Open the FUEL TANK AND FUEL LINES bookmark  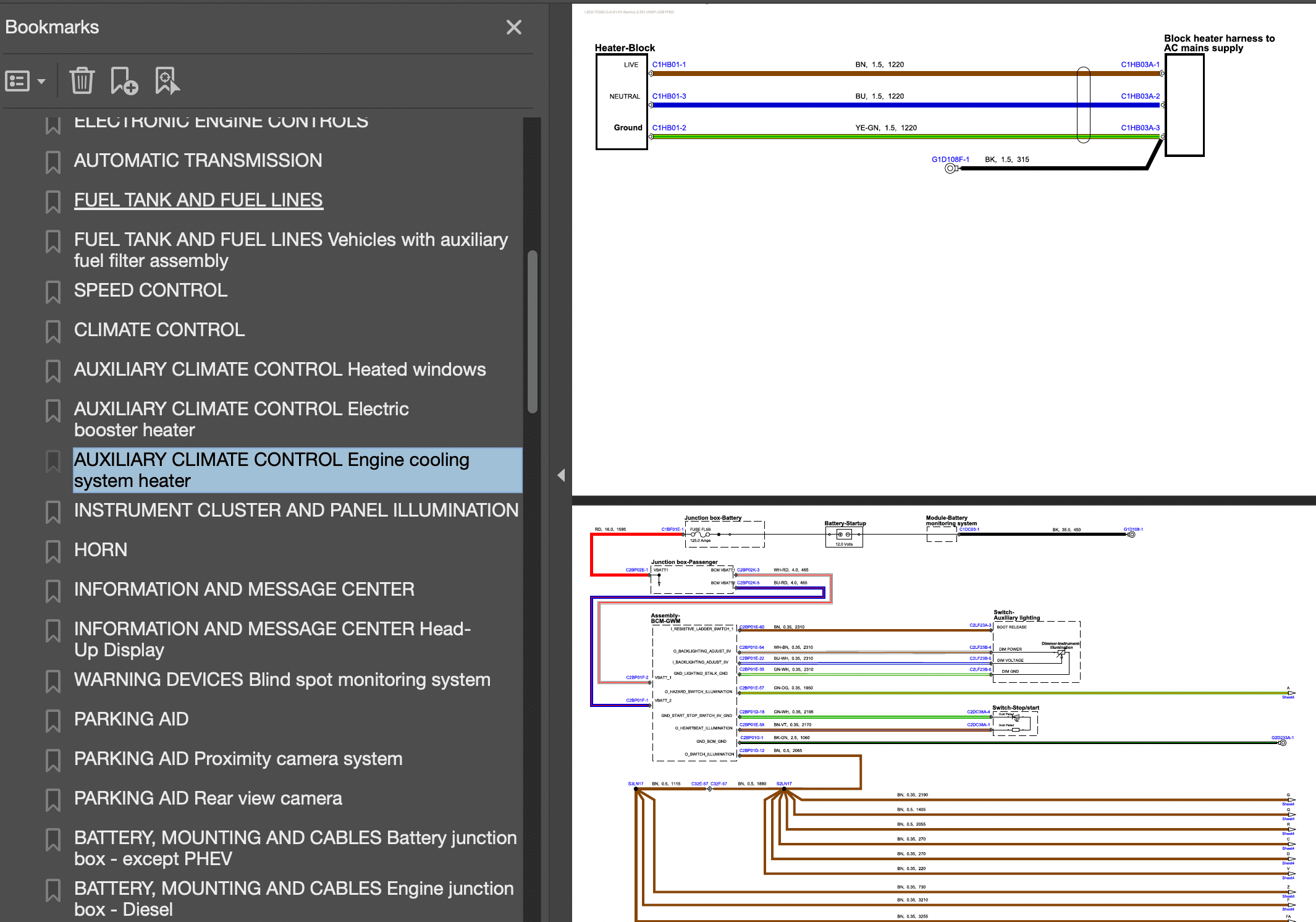point(198,200)
